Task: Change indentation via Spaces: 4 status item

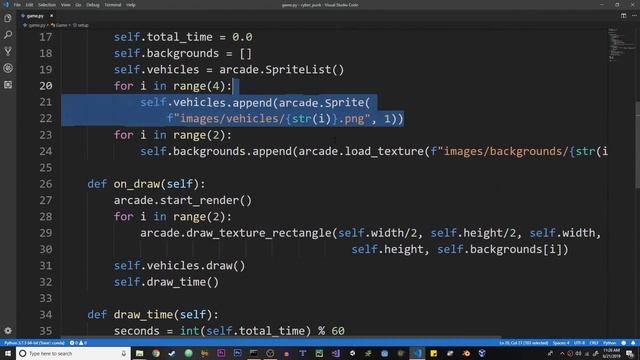Action: click(561, 343)
